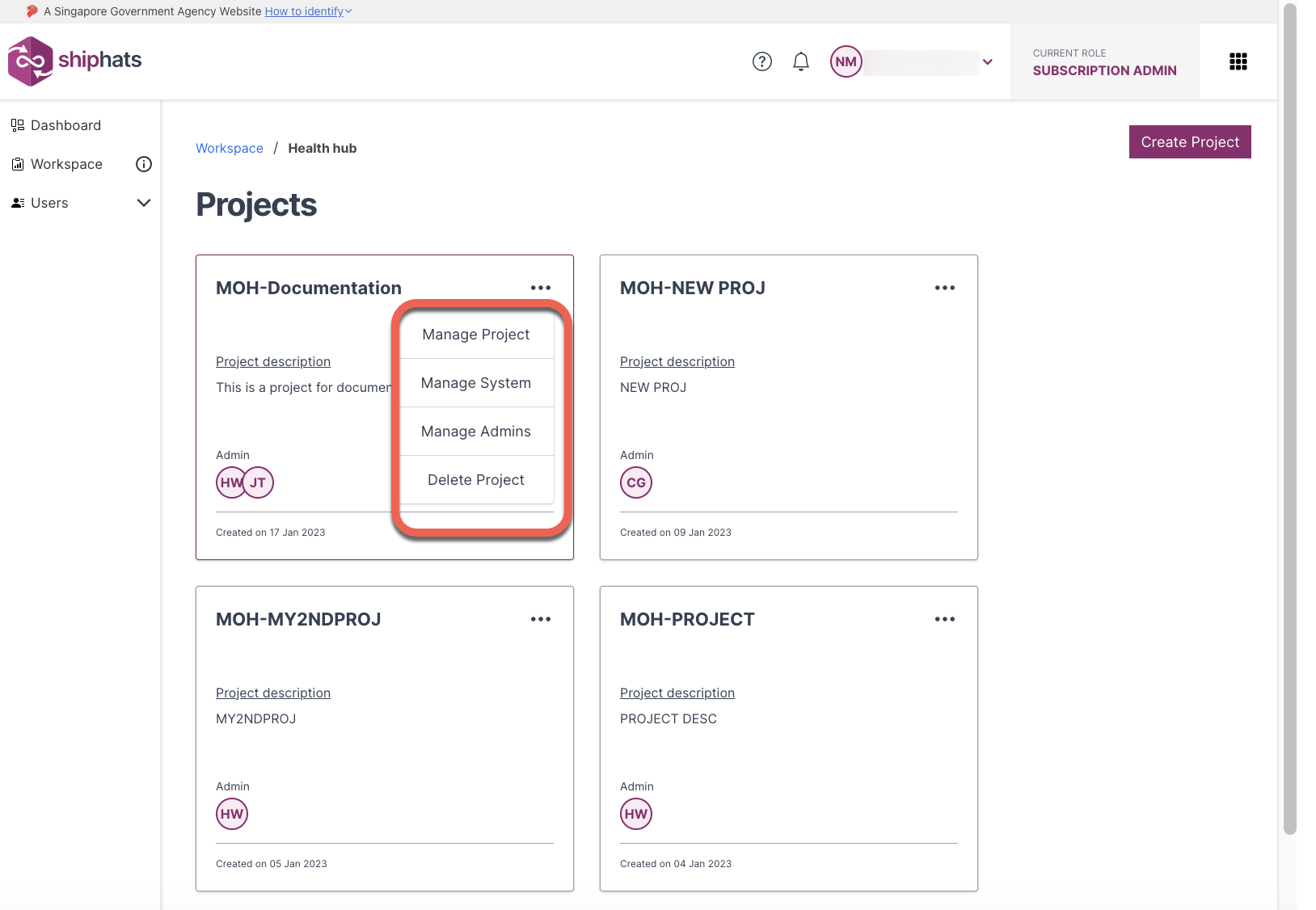Open the apps grid icon
The image size is (1316, 910).
pyautogui.click(x=1238, y=61)
